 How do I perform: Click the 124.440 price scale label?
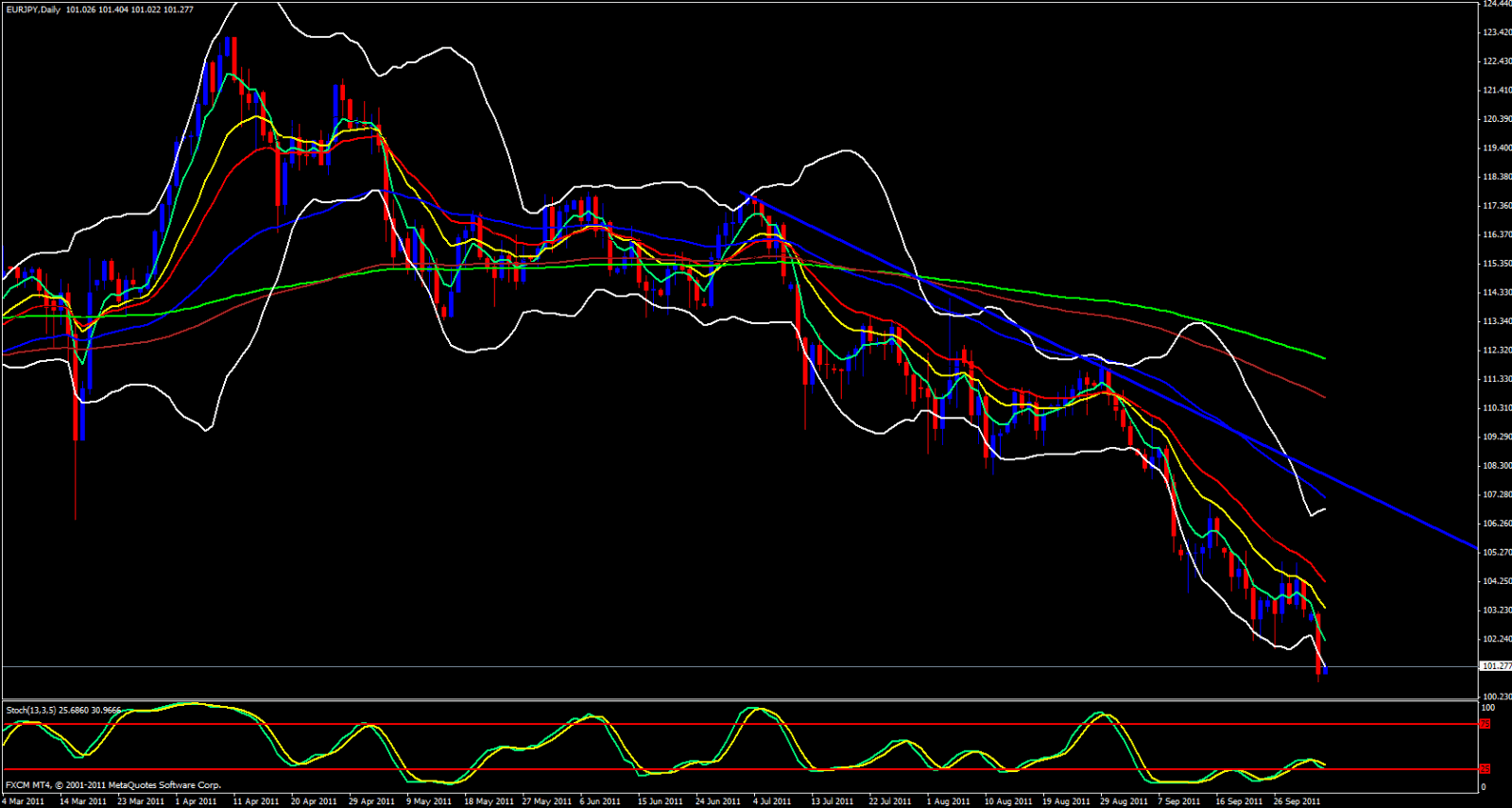(x=1497, y=4)
